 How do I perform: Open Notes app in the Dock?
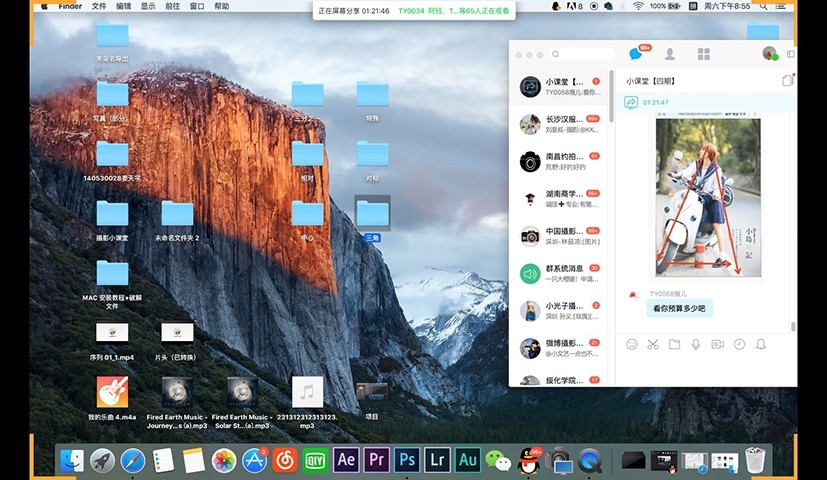tap(194, 460)
